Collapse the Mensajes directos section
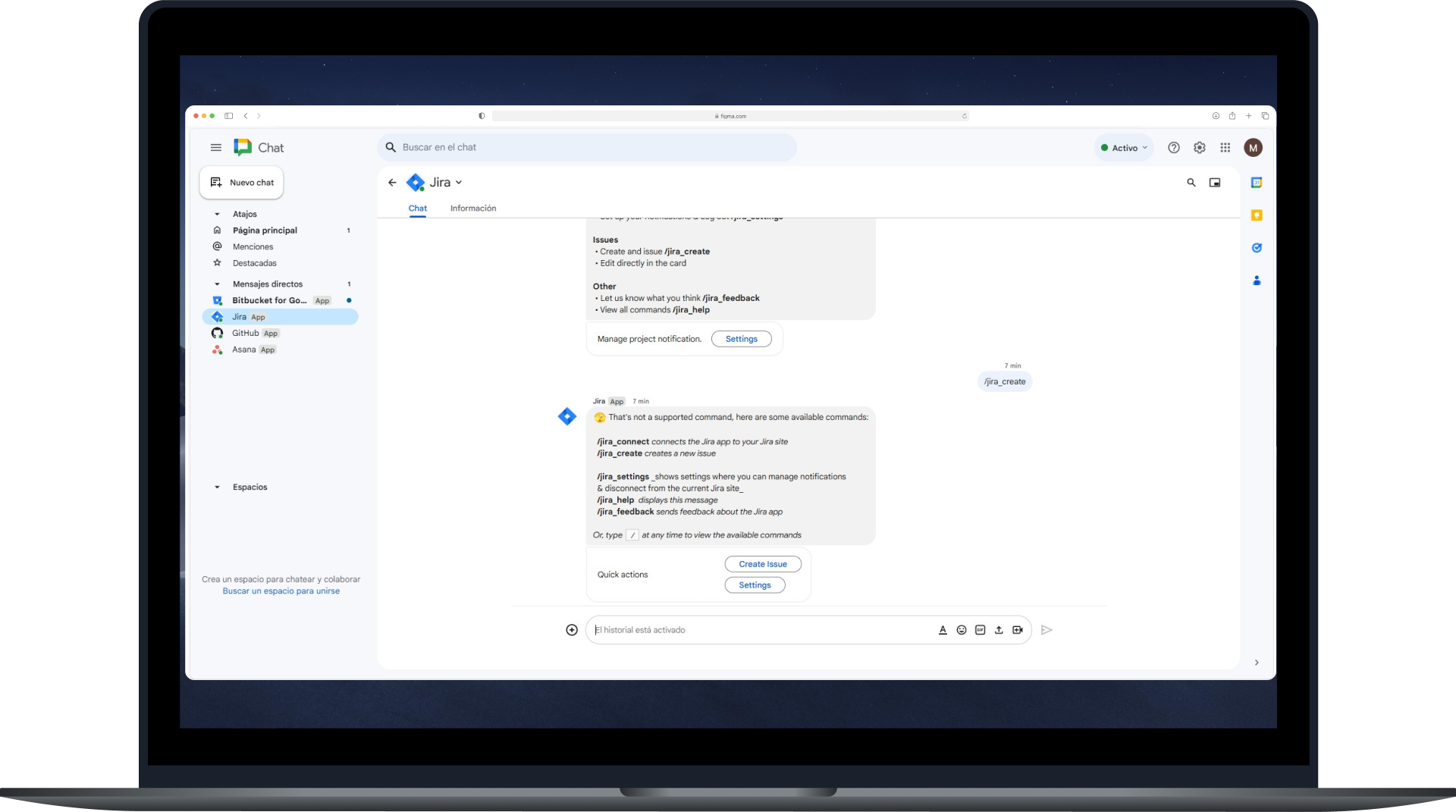The height and width of the screenshot is (812, 1456). coord(217,284)
